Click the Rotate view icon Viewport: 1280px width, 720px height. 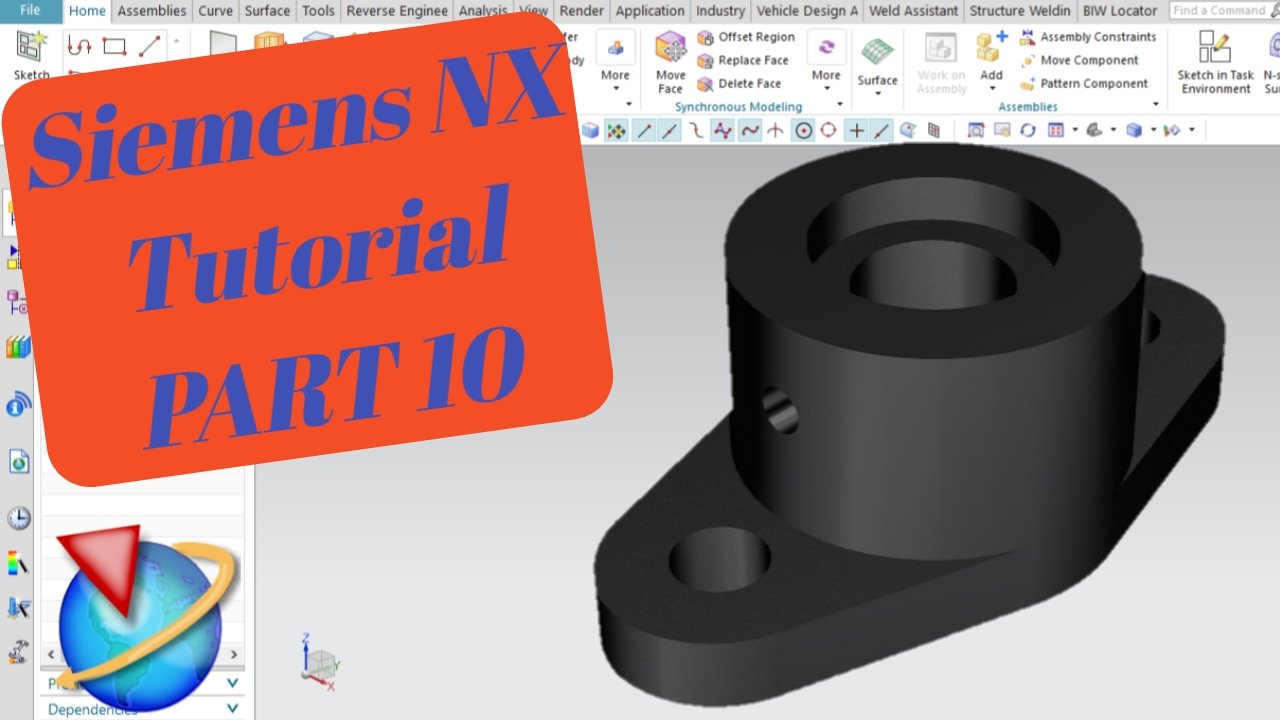pyautogui.click(x=1027, y=130)
